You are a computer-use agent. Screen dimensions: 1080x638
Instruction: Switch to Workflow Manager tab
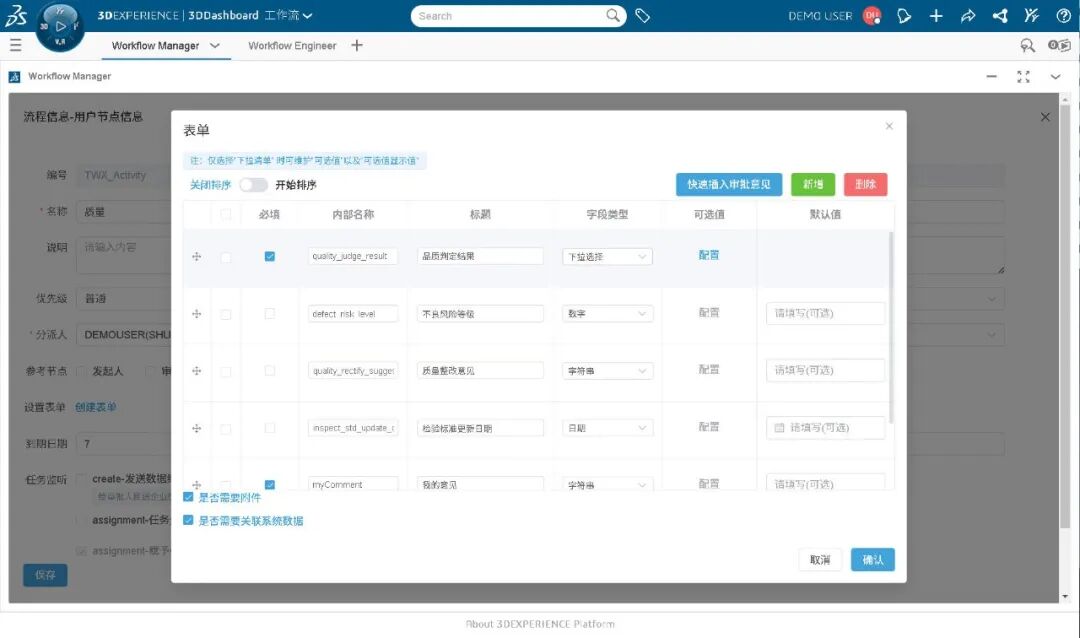click(x=156, y=45)
